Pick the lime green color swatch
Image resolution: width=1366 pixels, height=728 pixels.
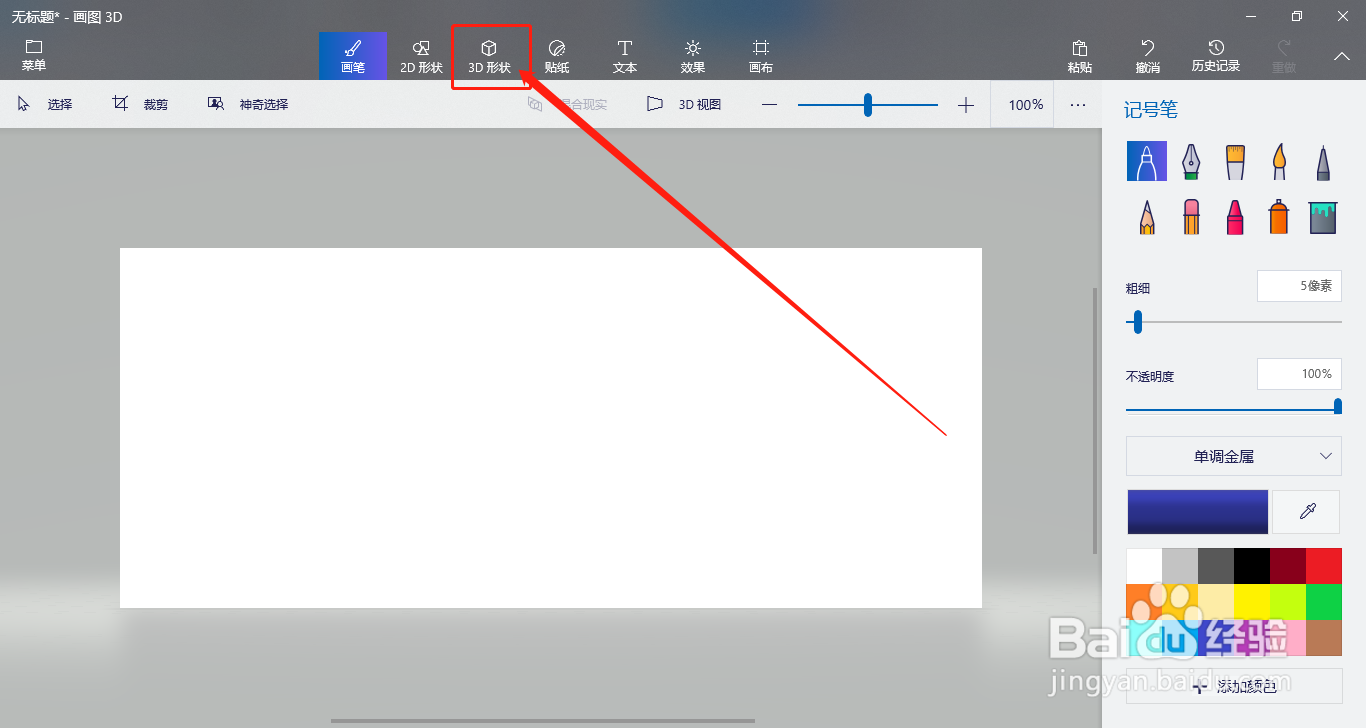(x=1288, y=602)
